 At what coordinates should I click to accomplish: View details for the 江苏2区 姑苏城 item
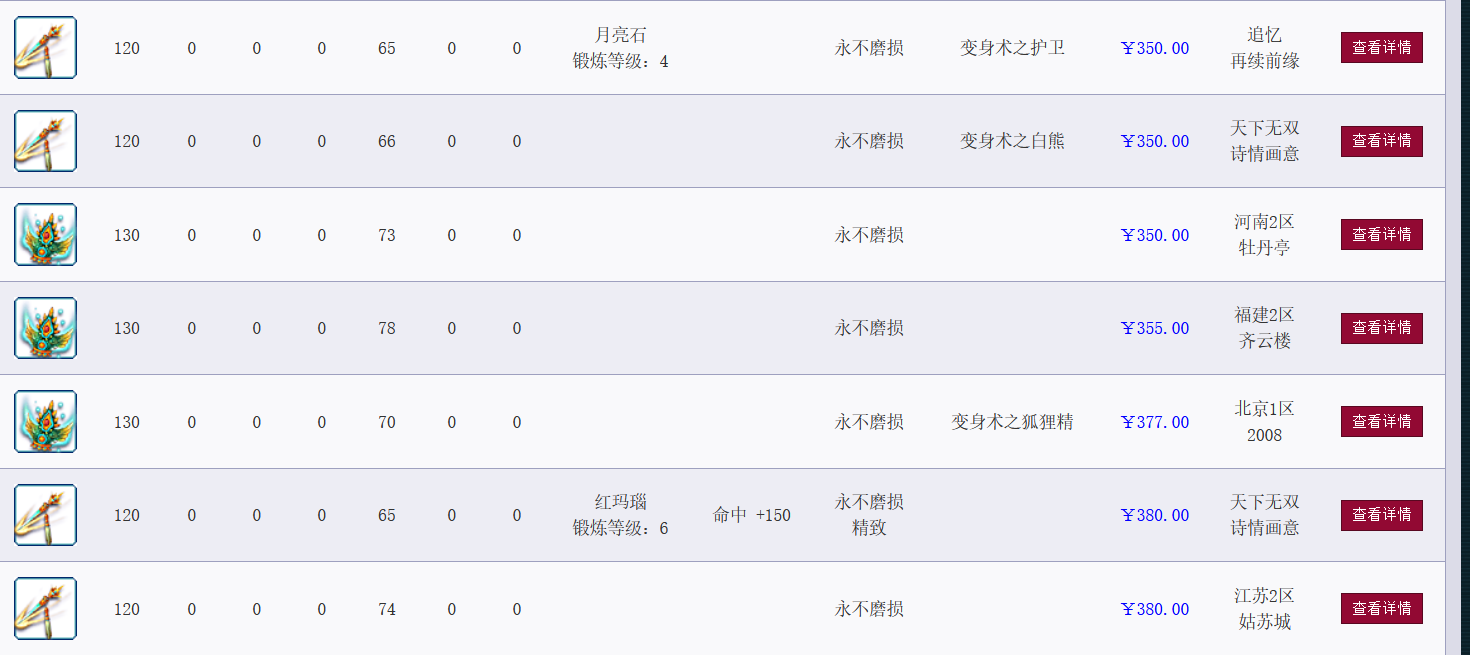pos(1381,609)
